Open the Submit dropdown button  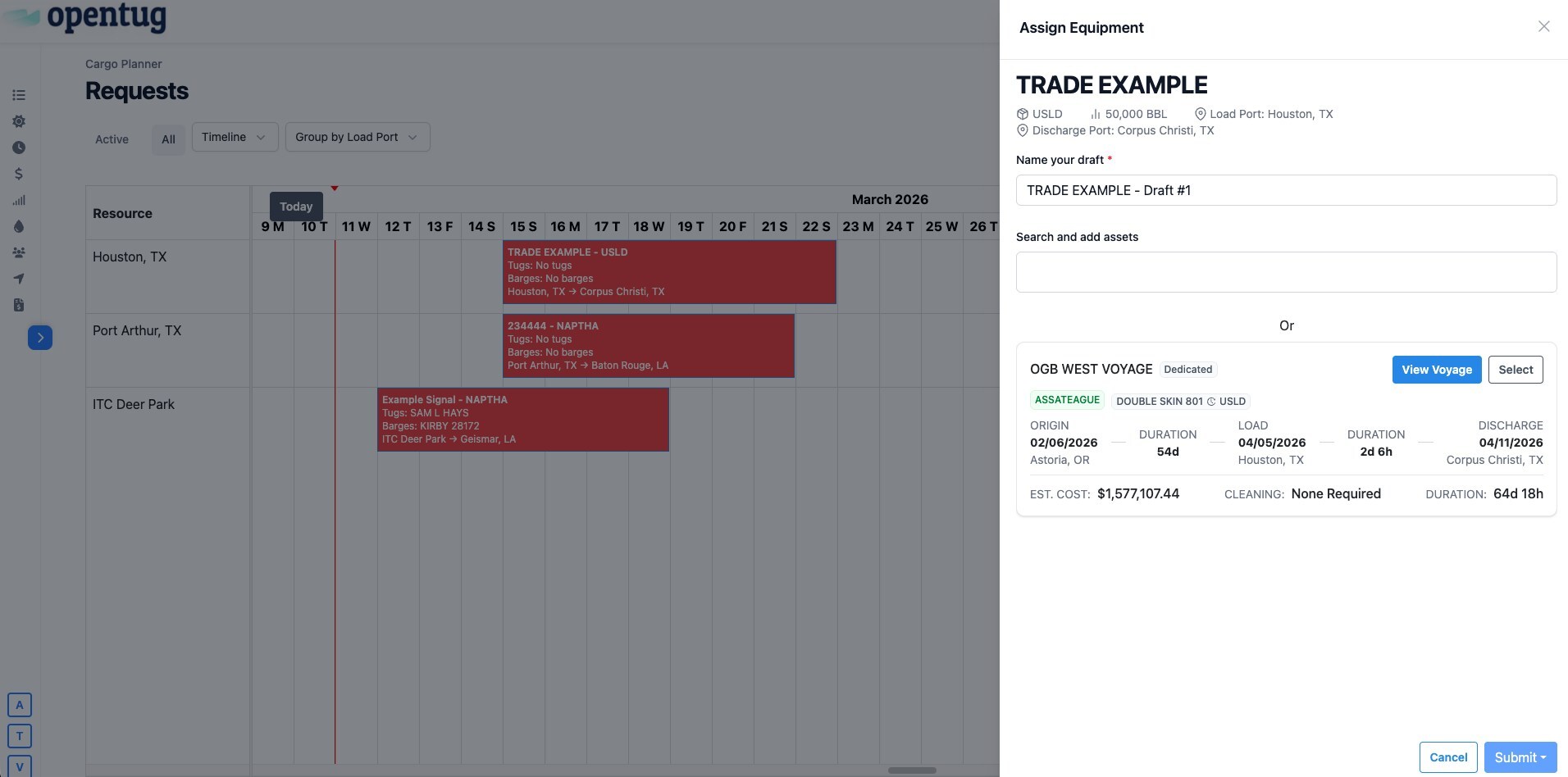click(1520, 757)
